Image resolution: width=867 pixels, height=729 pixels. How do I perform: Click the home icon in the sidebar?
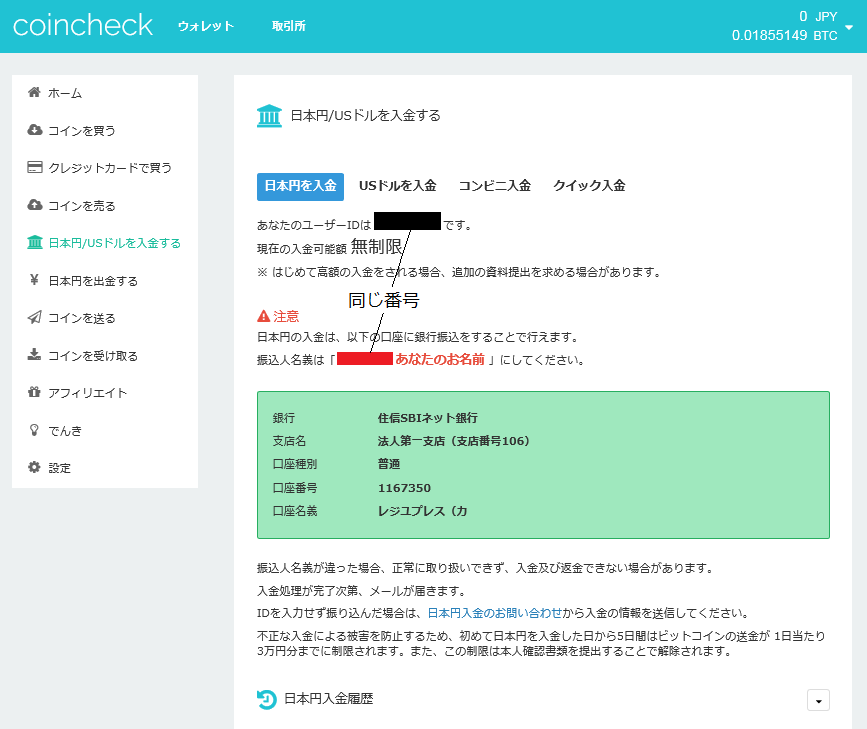[x=34, y=93]
